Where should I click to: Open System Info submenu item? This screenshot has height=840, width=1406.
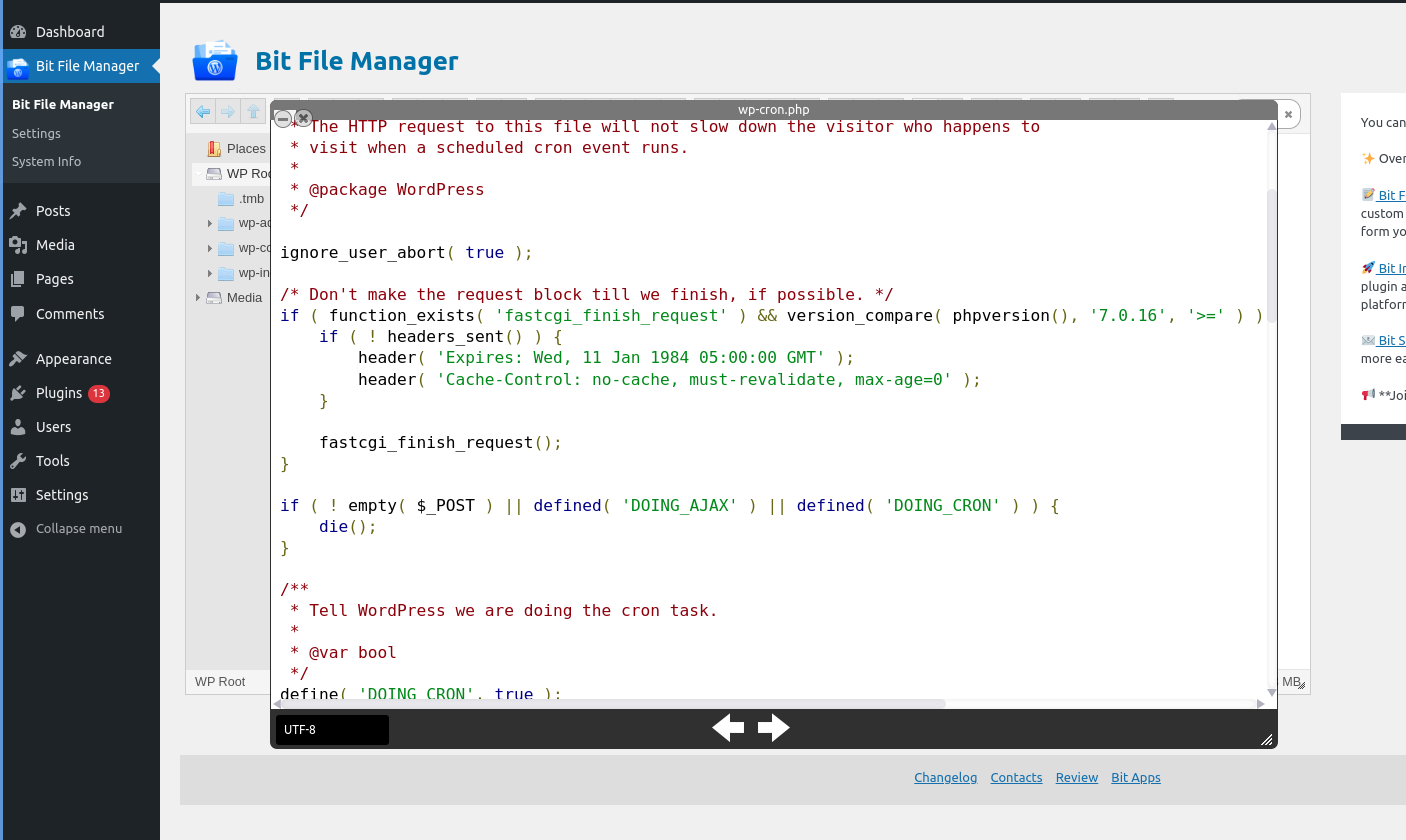[46, 161]
